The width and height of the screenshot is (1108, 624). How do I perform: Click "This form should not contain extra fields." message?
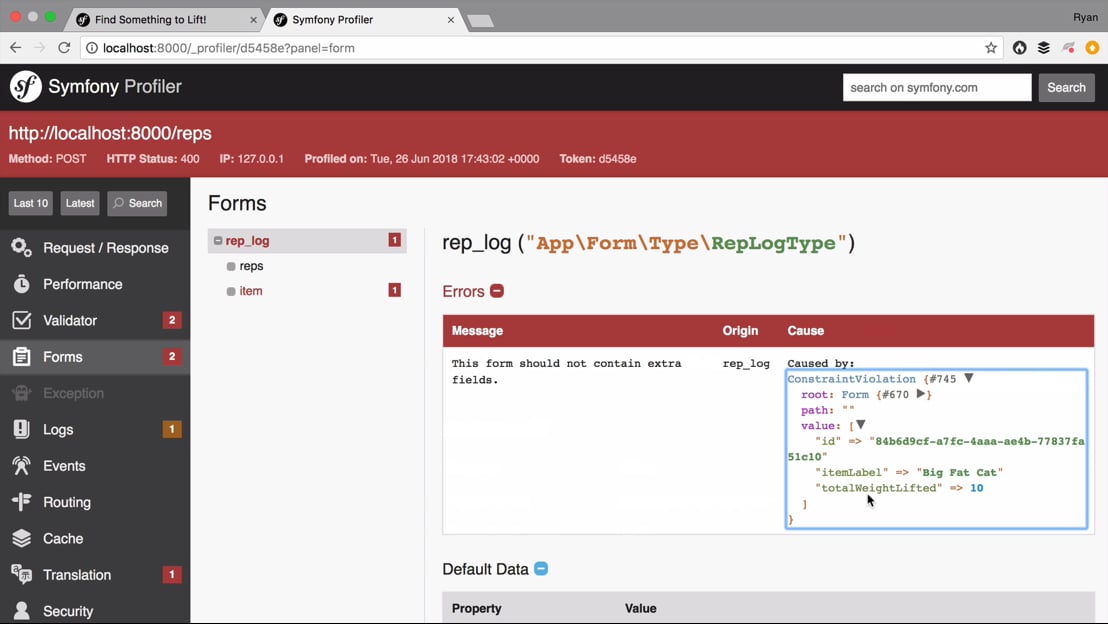(x=567, y=371)
